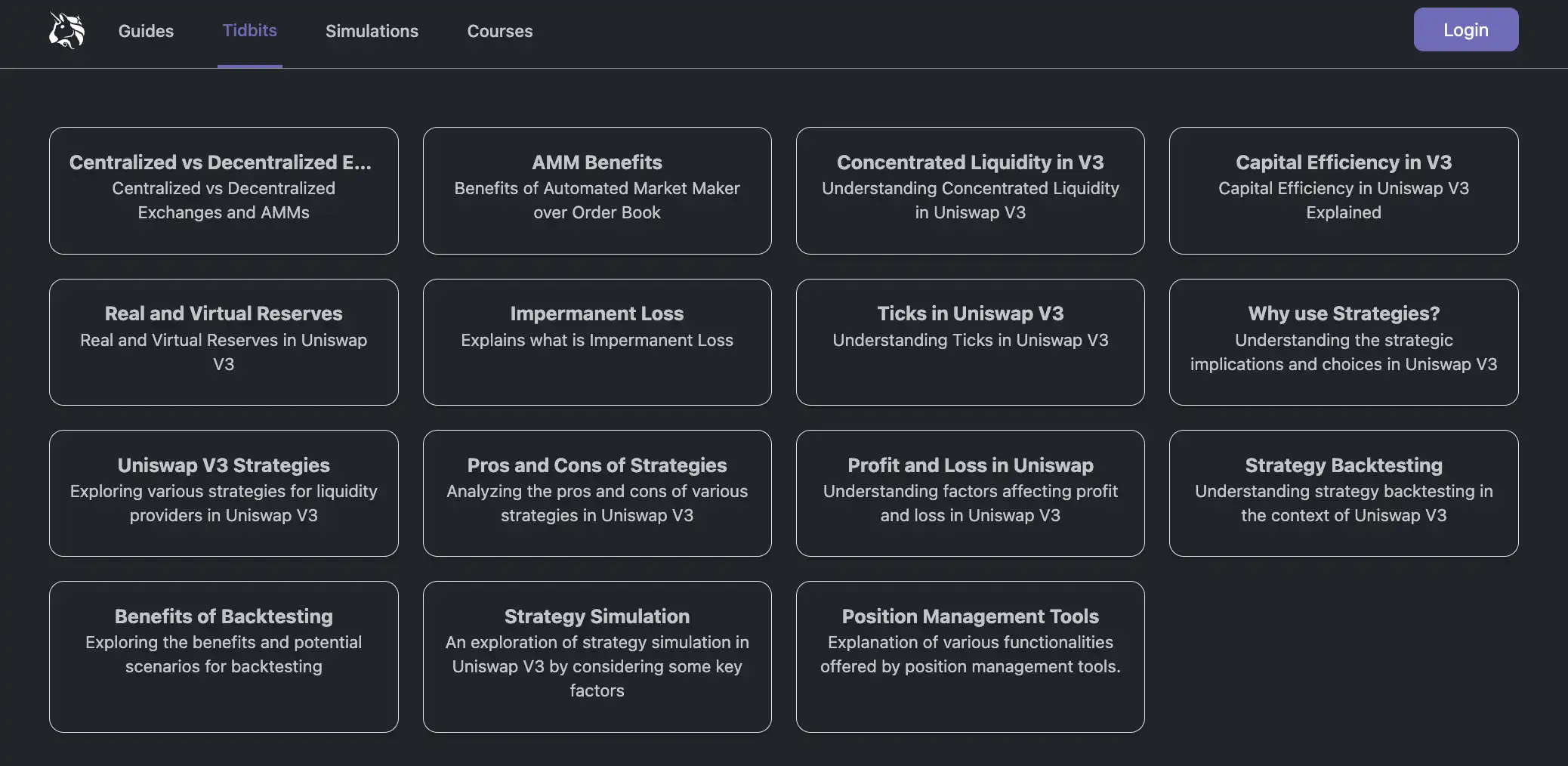1568x766 pixels.
Task: Open the Guides tab
Action: pos(146,31)
